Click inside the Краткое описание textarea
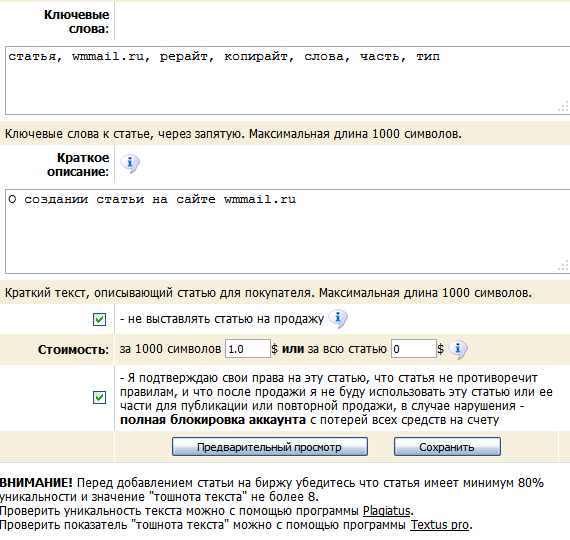 pos(288,231)
